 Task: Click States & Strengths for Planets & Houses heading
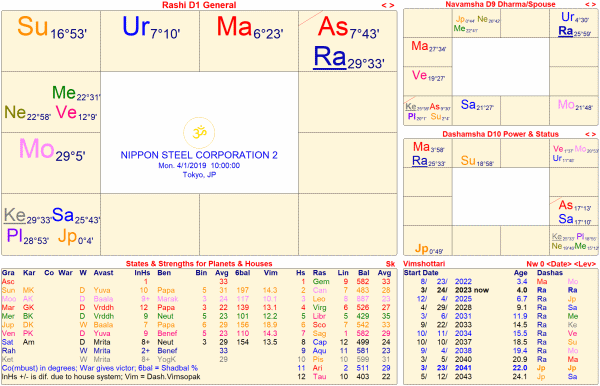click(x=199, y=264)
